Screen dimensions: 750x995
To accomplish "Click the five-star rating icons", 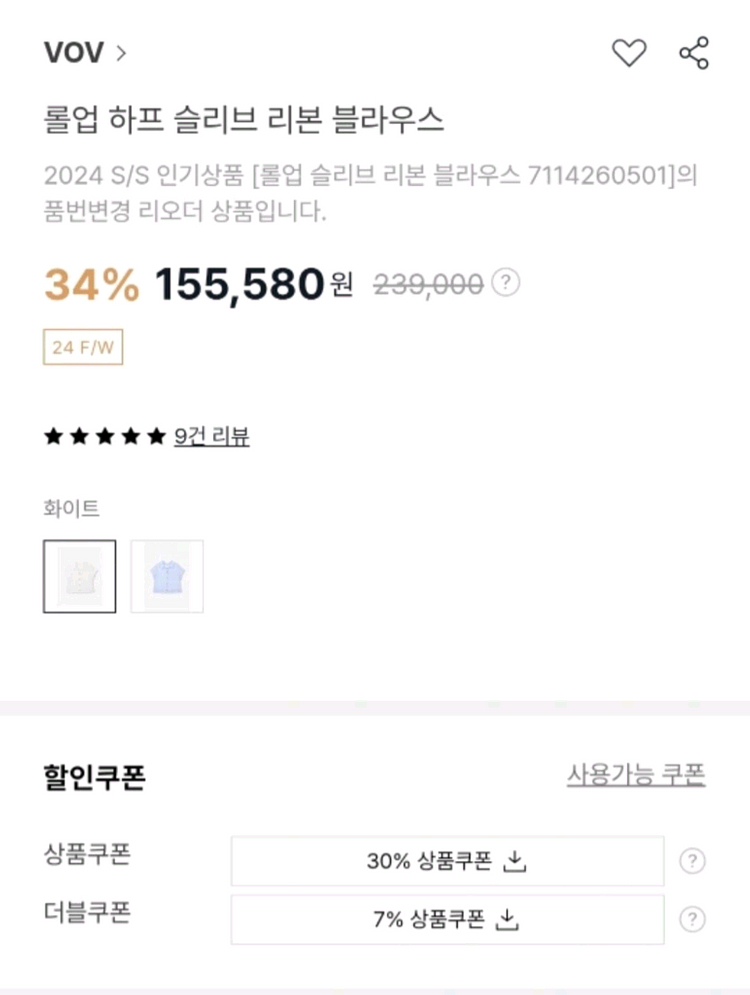I will (104, 436).
